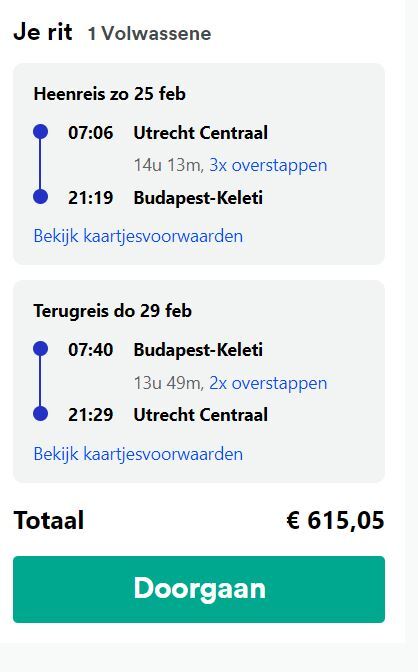Image resolution: width=418 pixels, height=672 pixels.
Task: Click the Je rit heading
Action: pos(43,32)
